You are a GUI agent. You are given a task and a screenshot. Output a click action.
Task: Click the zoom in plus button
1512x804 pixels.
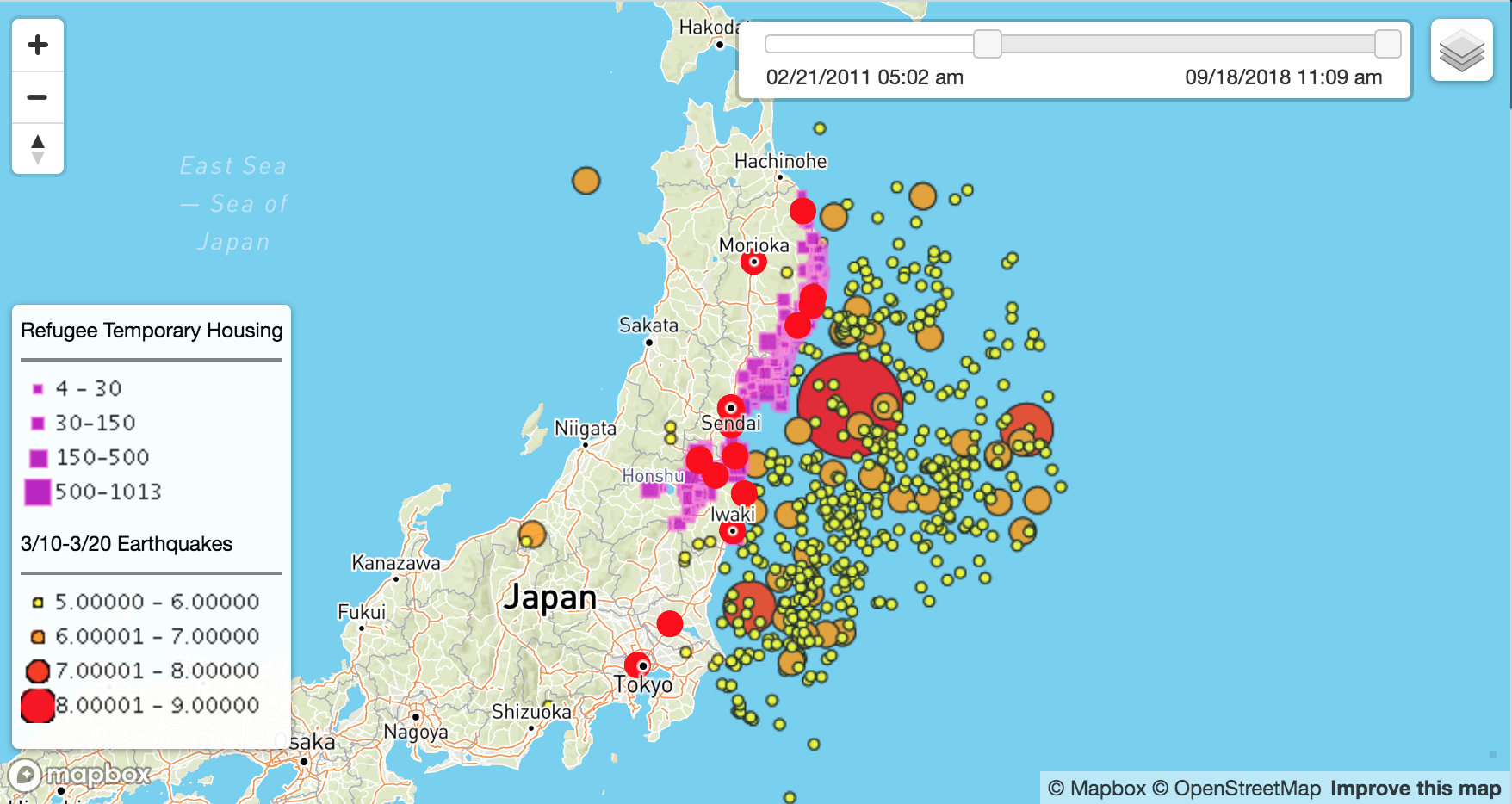pyautogui.click(x=38, y=45)
